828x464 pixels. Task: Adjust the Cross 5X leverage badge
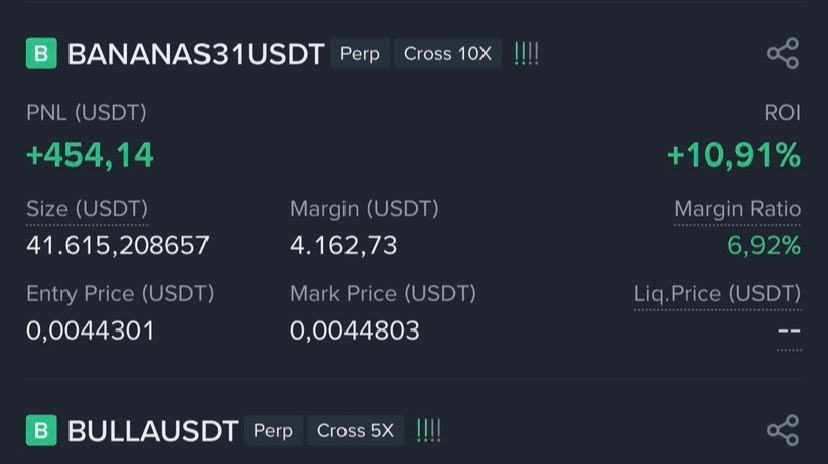coord(355,431)
